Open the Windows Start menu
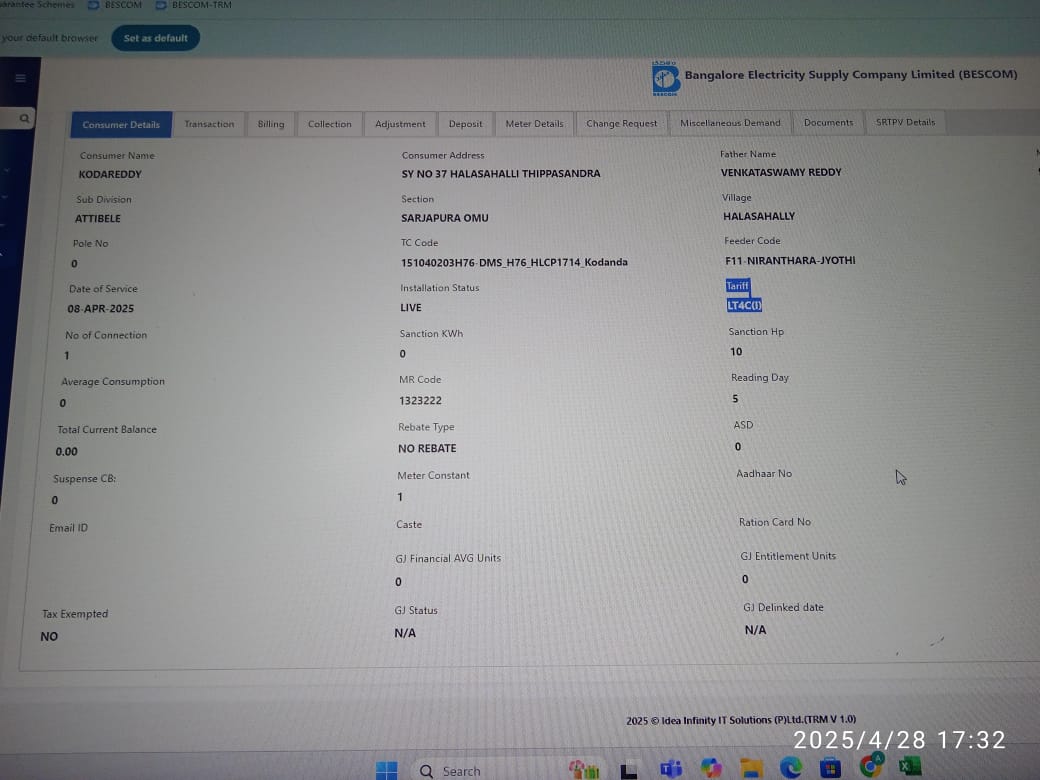Image resolution: width=1040 pixels, height=780 pixels. [387, 771]
